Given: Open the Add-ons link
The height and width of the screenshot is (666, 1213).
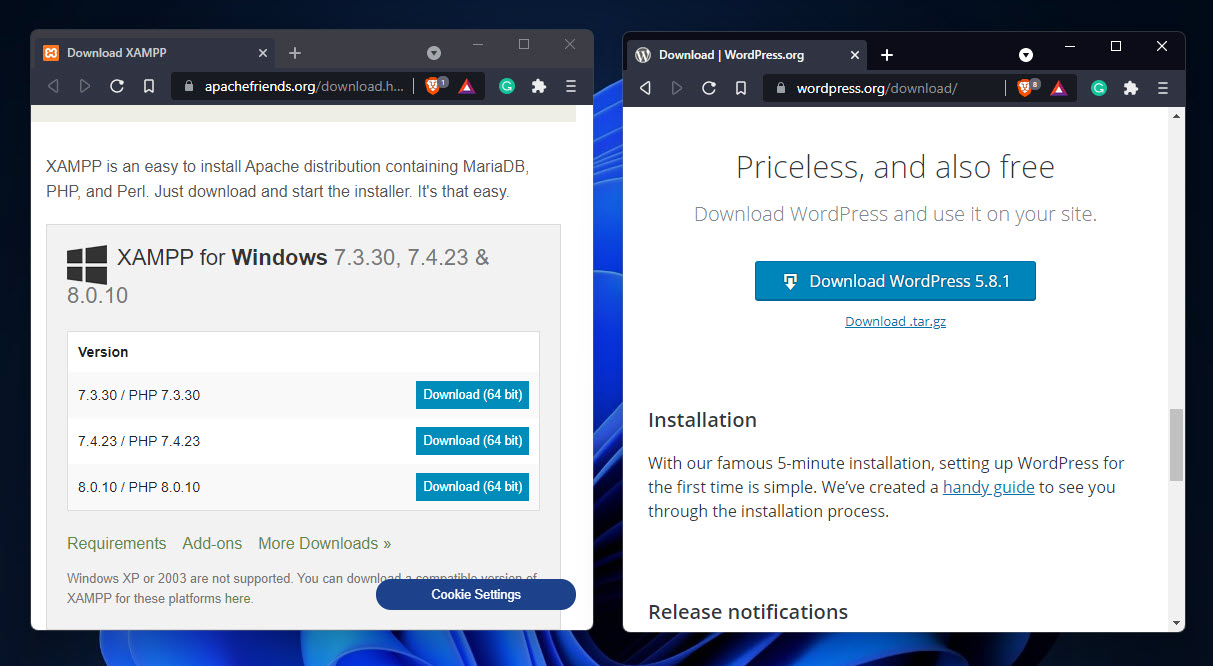Looking at the screenshot, I should [x=212, y=543].
